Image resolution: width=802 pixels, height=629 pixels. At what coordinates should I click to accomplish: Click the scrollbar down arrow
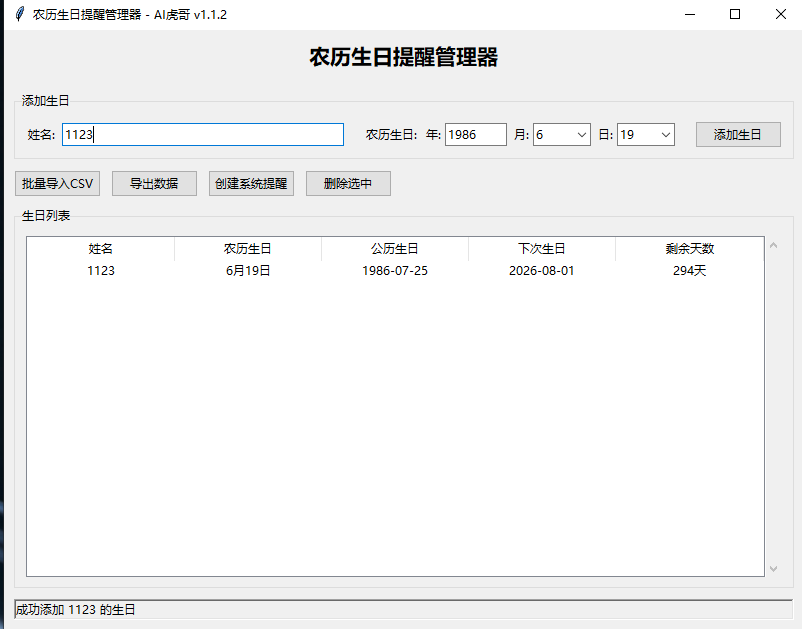pos(772,567)
